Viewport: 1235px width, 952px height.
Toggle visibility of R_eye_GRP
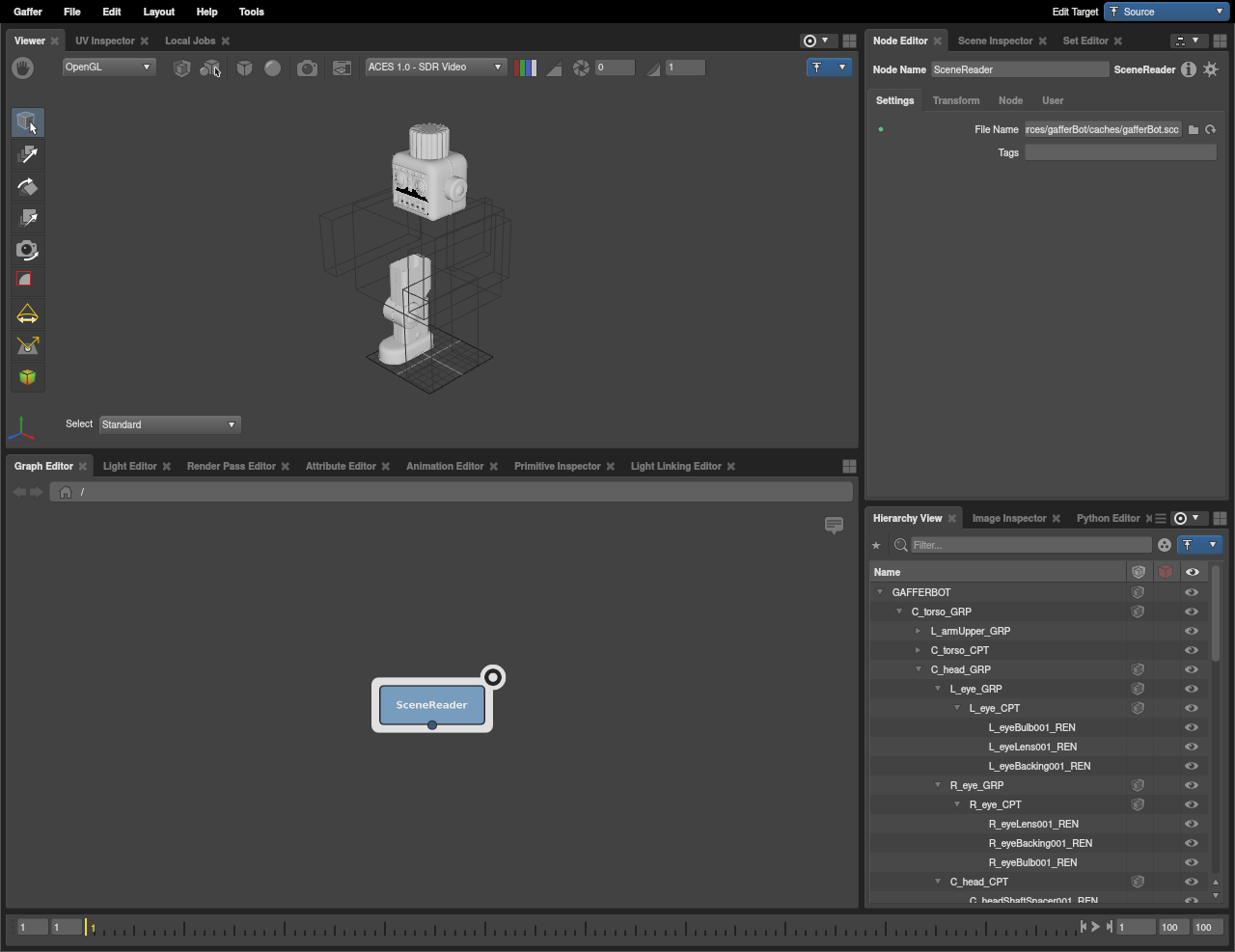click(1192, 785)
